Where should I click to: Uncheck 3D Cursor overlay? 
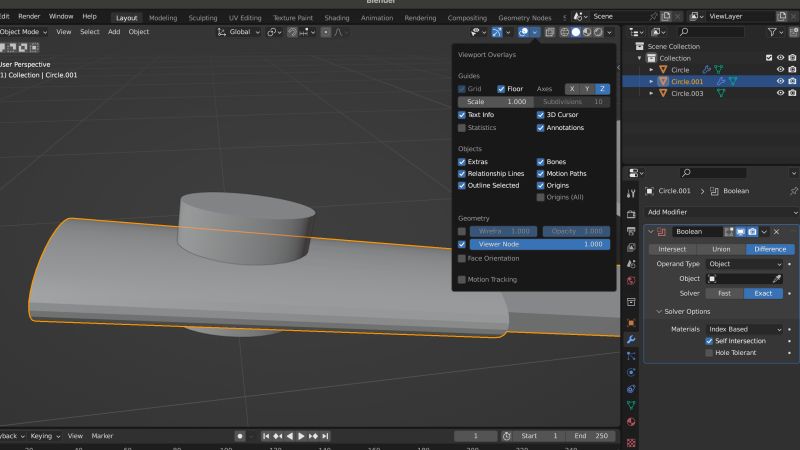[540, 115]
